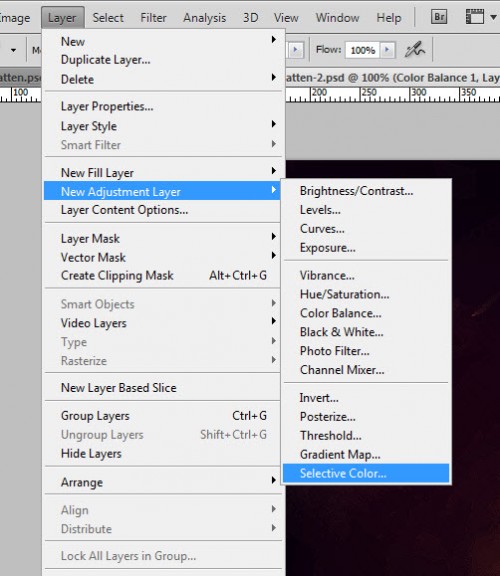Expand the Arrange submenu
This screenshot has width=500, height=576.
(162, 482)
